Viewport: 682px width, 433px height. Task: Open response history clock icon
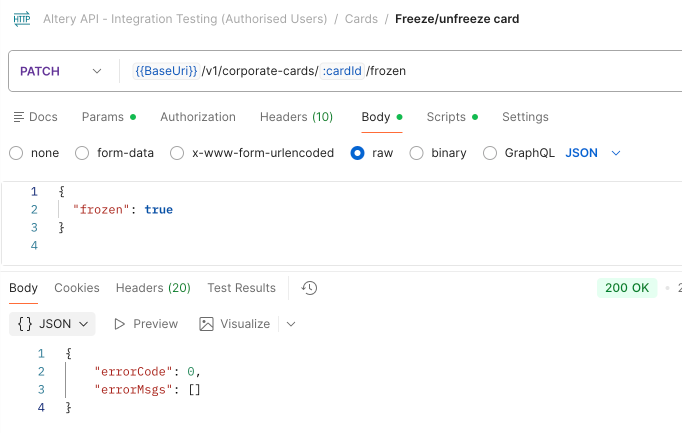pyautogui.click(x=309, y=288)
